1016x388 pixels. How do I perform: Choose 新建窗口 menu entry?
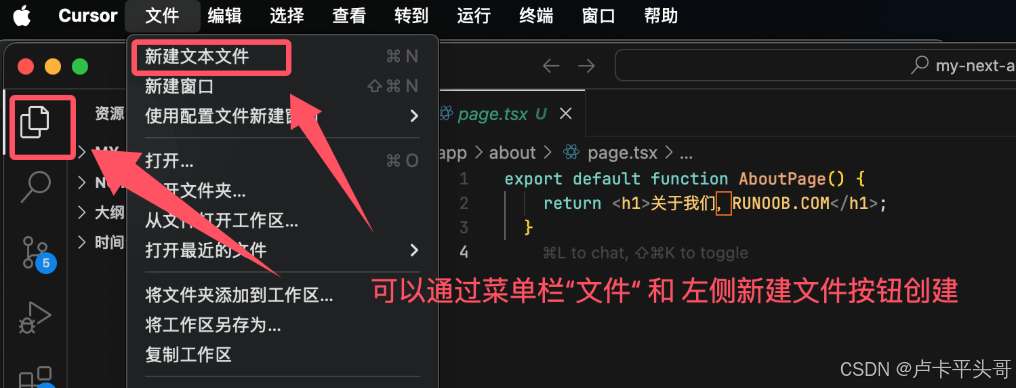tap(282, 86)
